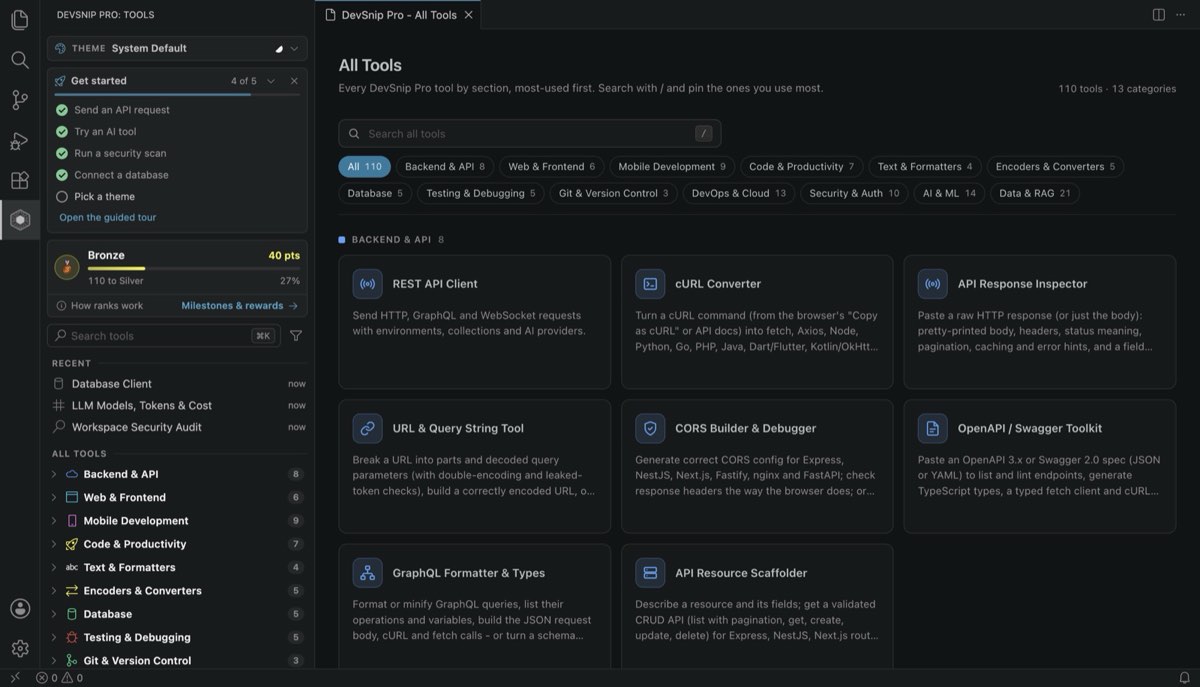Click the API Resource Scaffolder icon
Viewport: 1200px width, 687px height.
tap(650, 573)
